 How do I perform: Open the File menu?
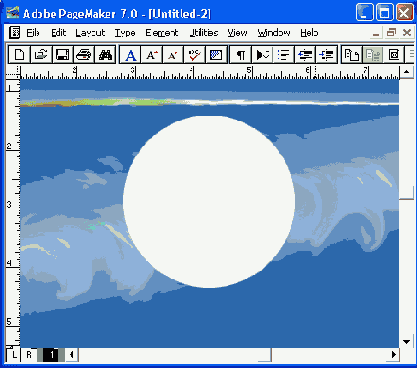point(33,33)
